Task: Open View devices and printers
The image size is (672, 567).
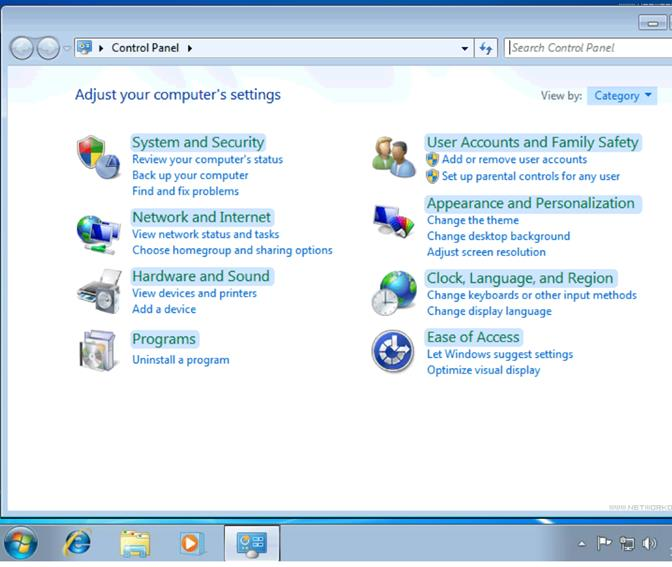Action: pos(194,294)
